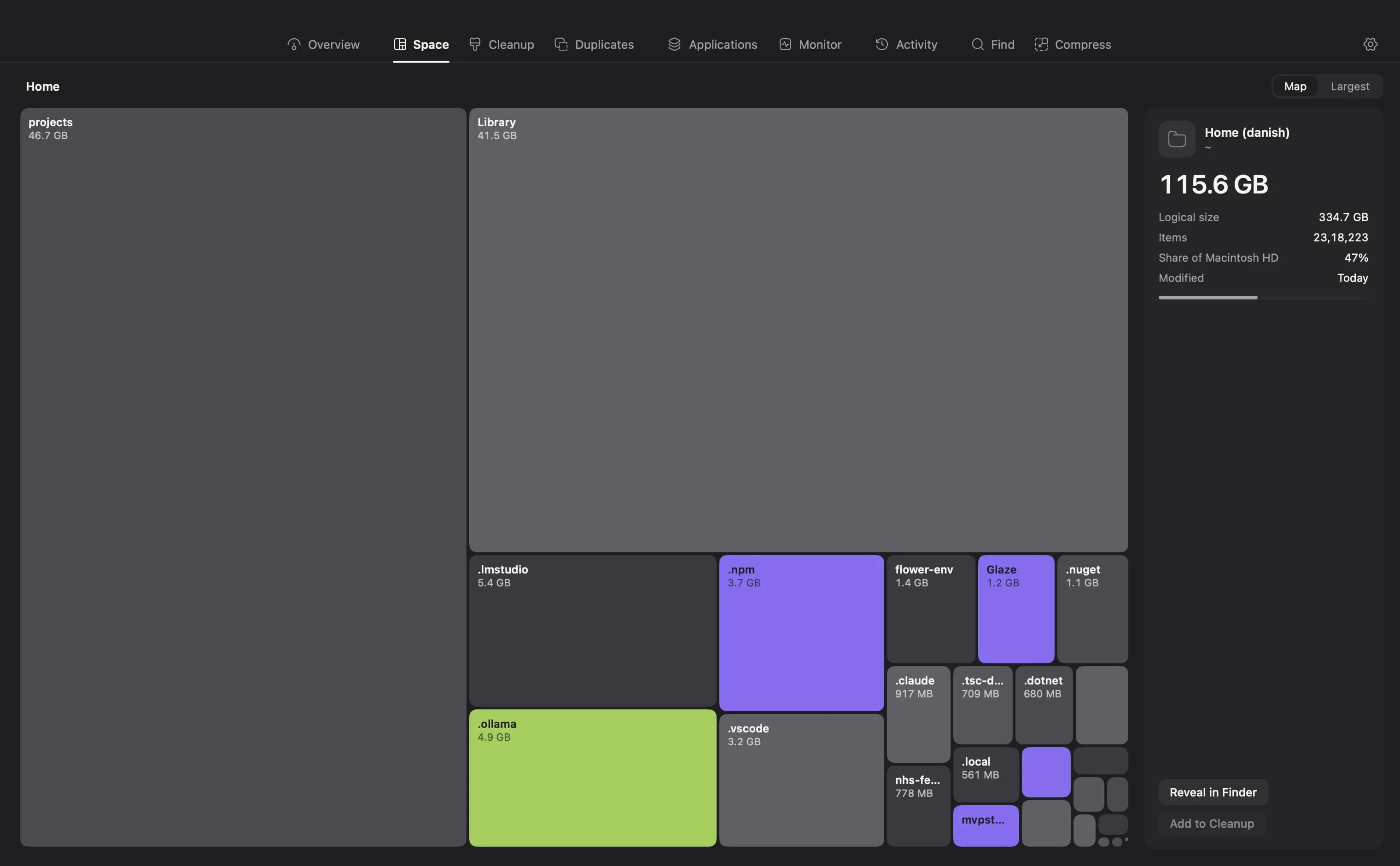
Task: Open settings via gear icon
Action: pyautogui.click(x=1370, y=44)
